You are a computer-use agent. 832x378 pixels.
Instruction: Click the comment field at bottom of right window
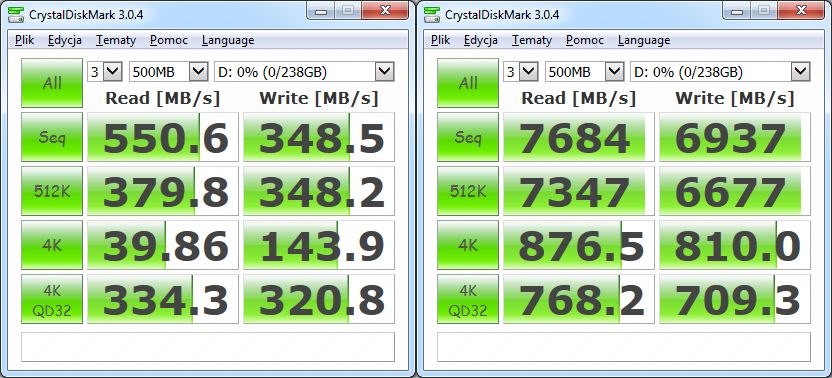pyautogui.click(x=624, y=347)
